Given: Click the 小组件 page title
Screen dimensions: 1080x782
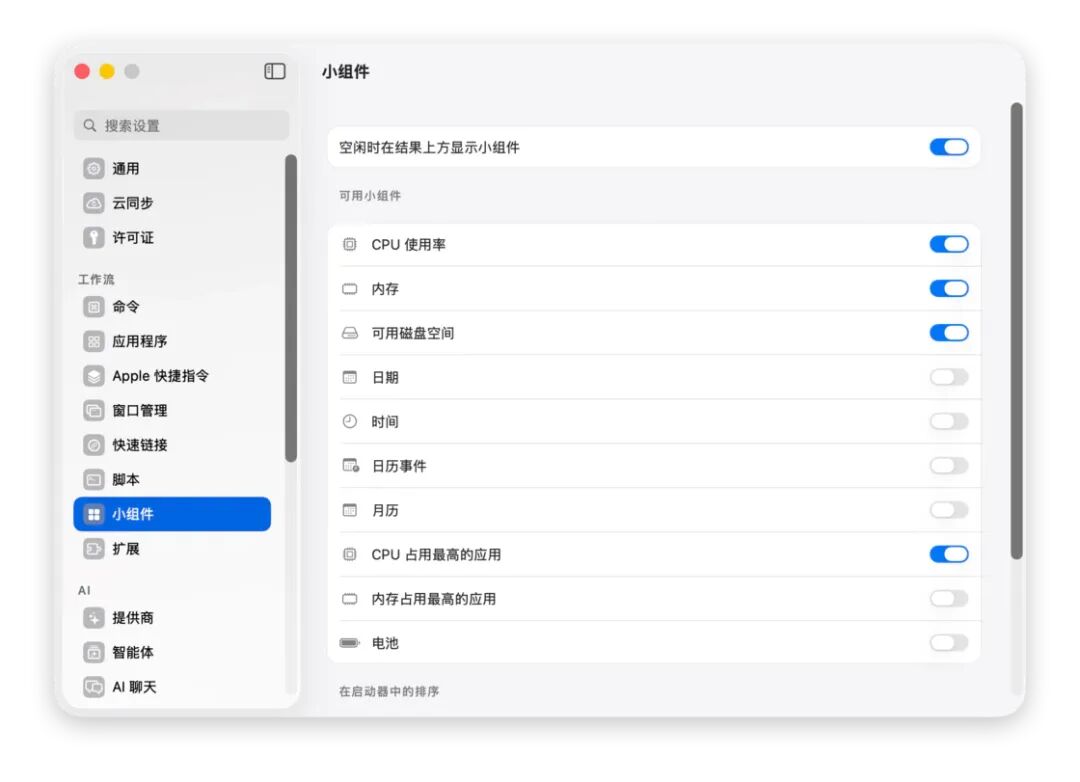Looking at the screenshot, I should tap(346, 71).
